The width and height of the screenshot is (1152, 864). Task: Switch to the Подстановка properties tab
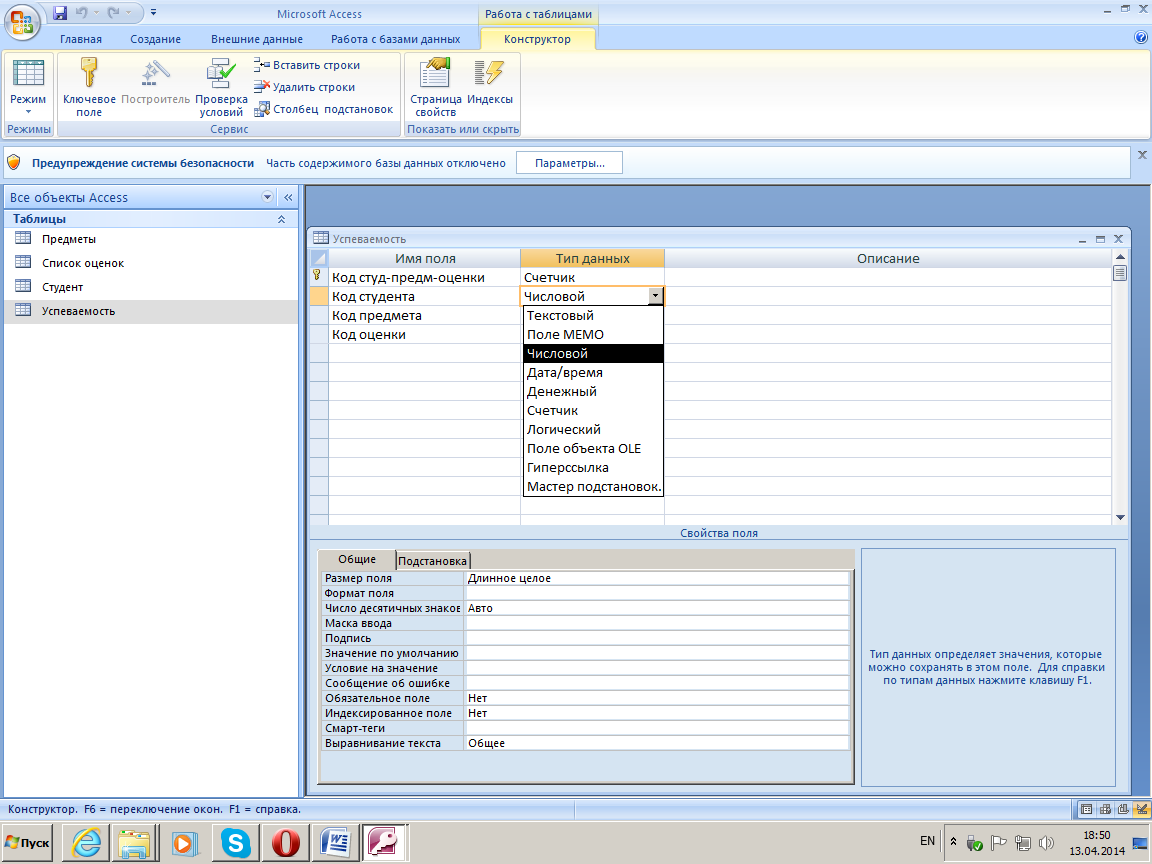tap(432, 561)
